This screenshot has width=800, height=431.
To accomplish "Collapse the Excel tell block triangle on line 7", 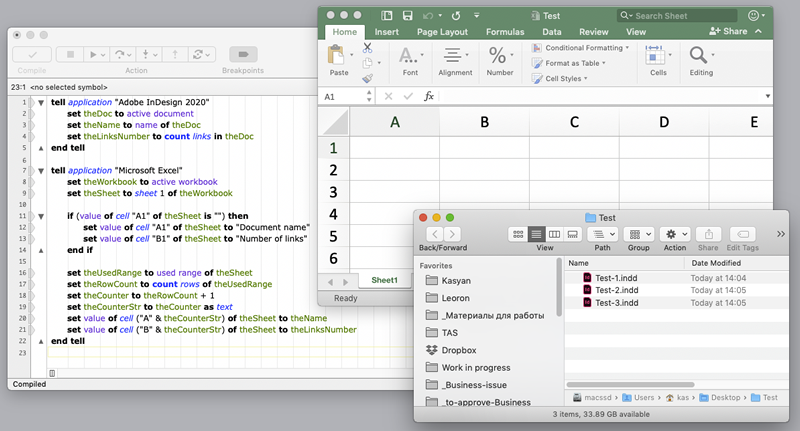I will (41, 171).
